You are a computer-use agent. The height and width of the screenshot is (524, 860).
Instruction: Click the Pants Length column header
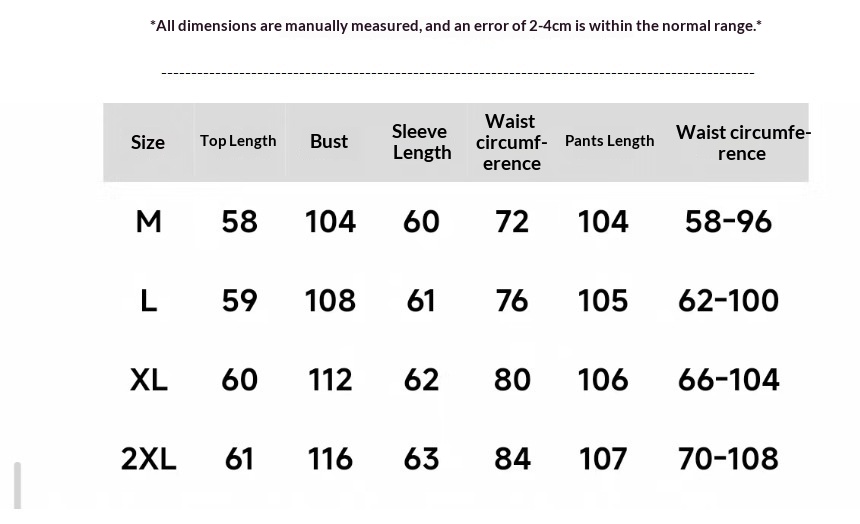pyautogui.click(x=609, y=141)
